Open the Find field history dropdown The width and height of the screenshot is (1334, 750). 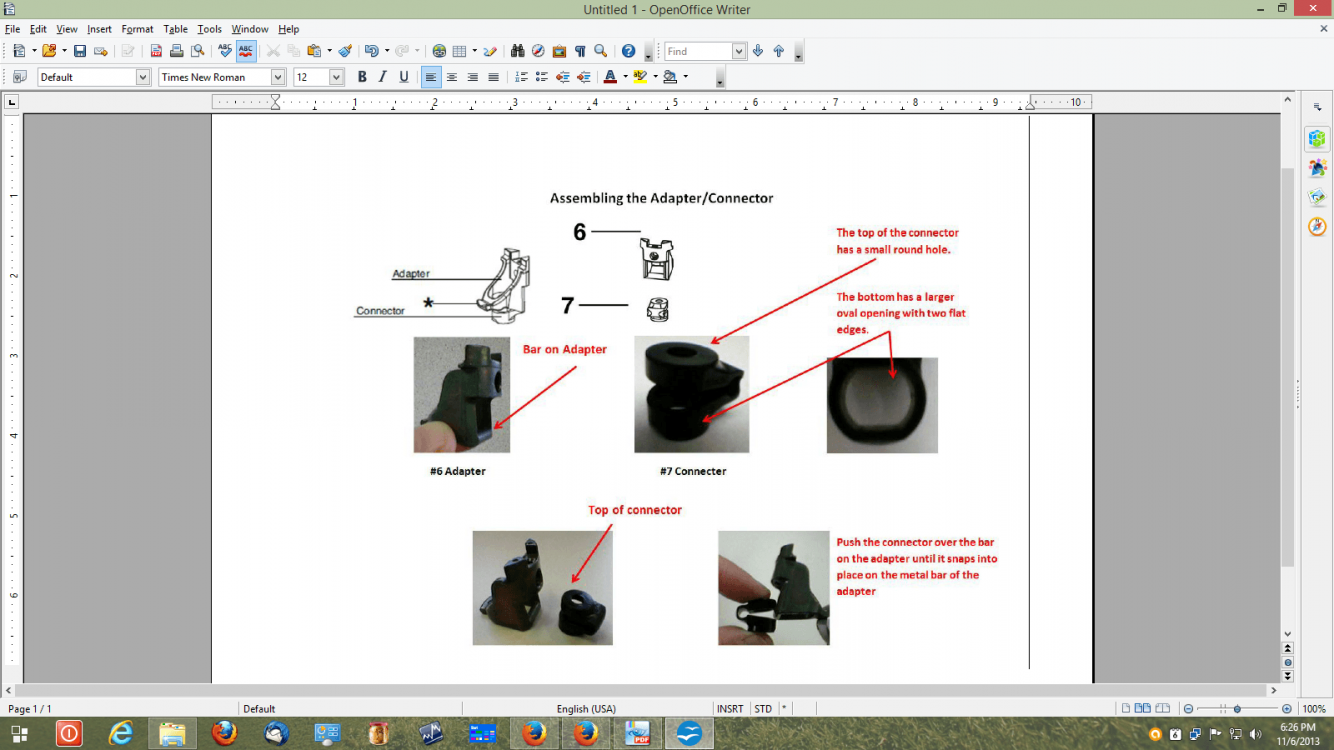pos(739,51)
